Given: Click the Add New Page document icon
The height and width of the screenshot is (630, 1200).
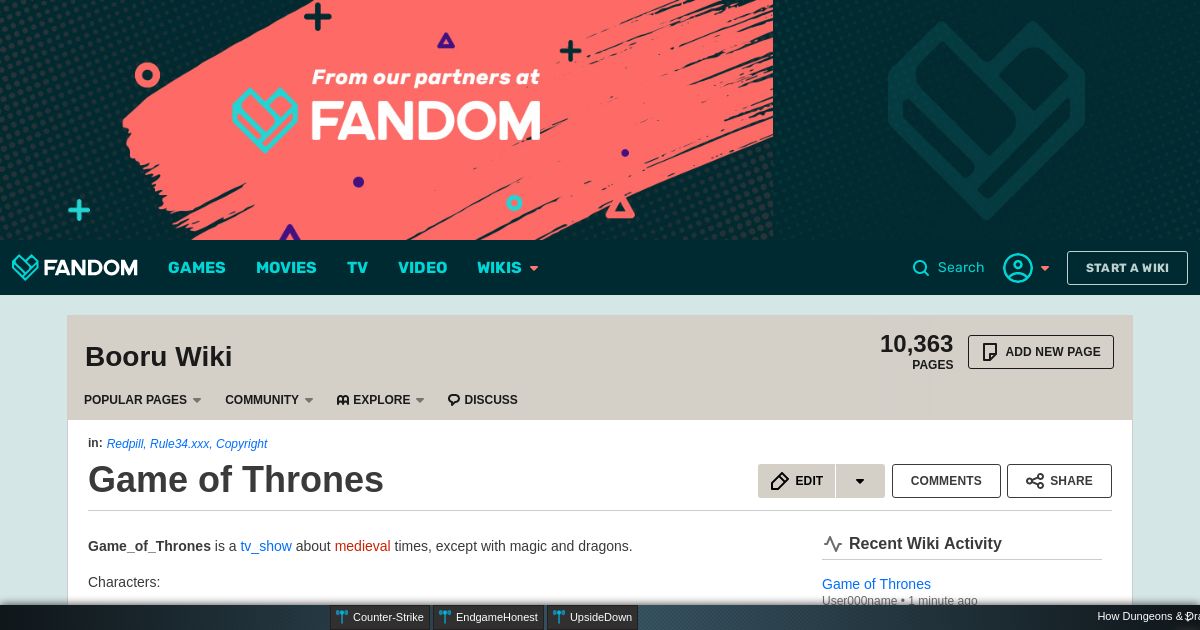Looking at the screenshot, I should pos(990,352).
